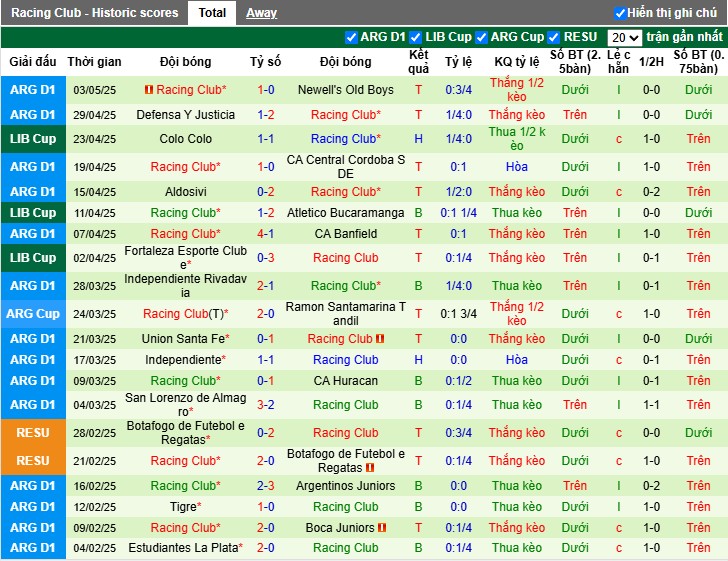Click the KQ tỷ lệ column header
This screenshot has height=561, width=728.
point(517,62)
